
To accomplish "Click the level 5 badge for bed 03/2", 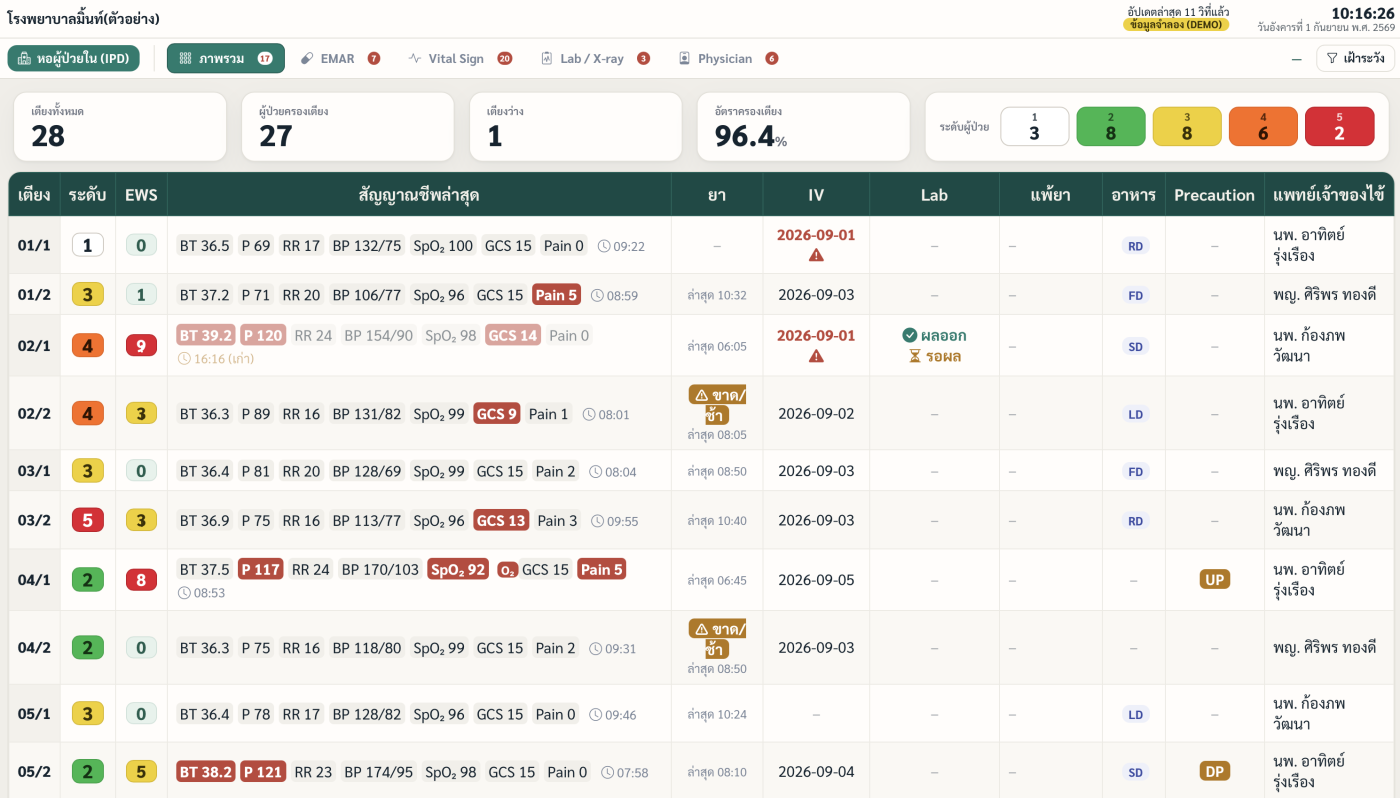I will (88, 520).
